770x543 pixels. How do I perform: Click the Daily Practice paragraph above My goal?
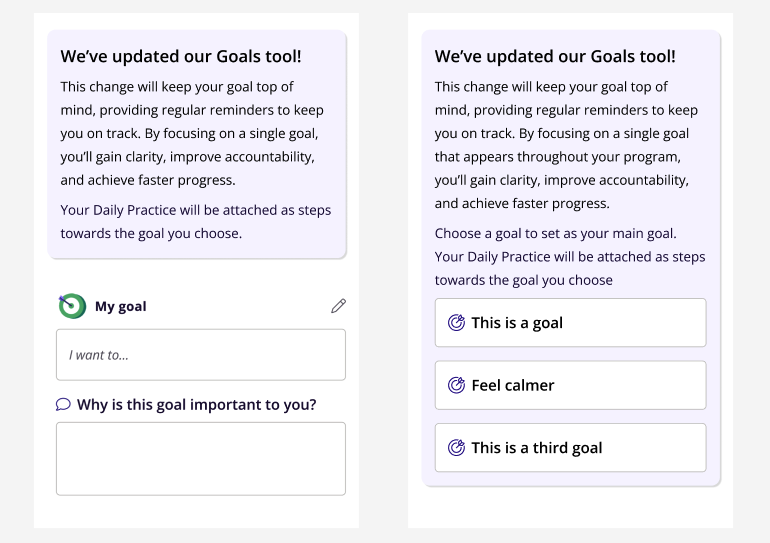196,221
